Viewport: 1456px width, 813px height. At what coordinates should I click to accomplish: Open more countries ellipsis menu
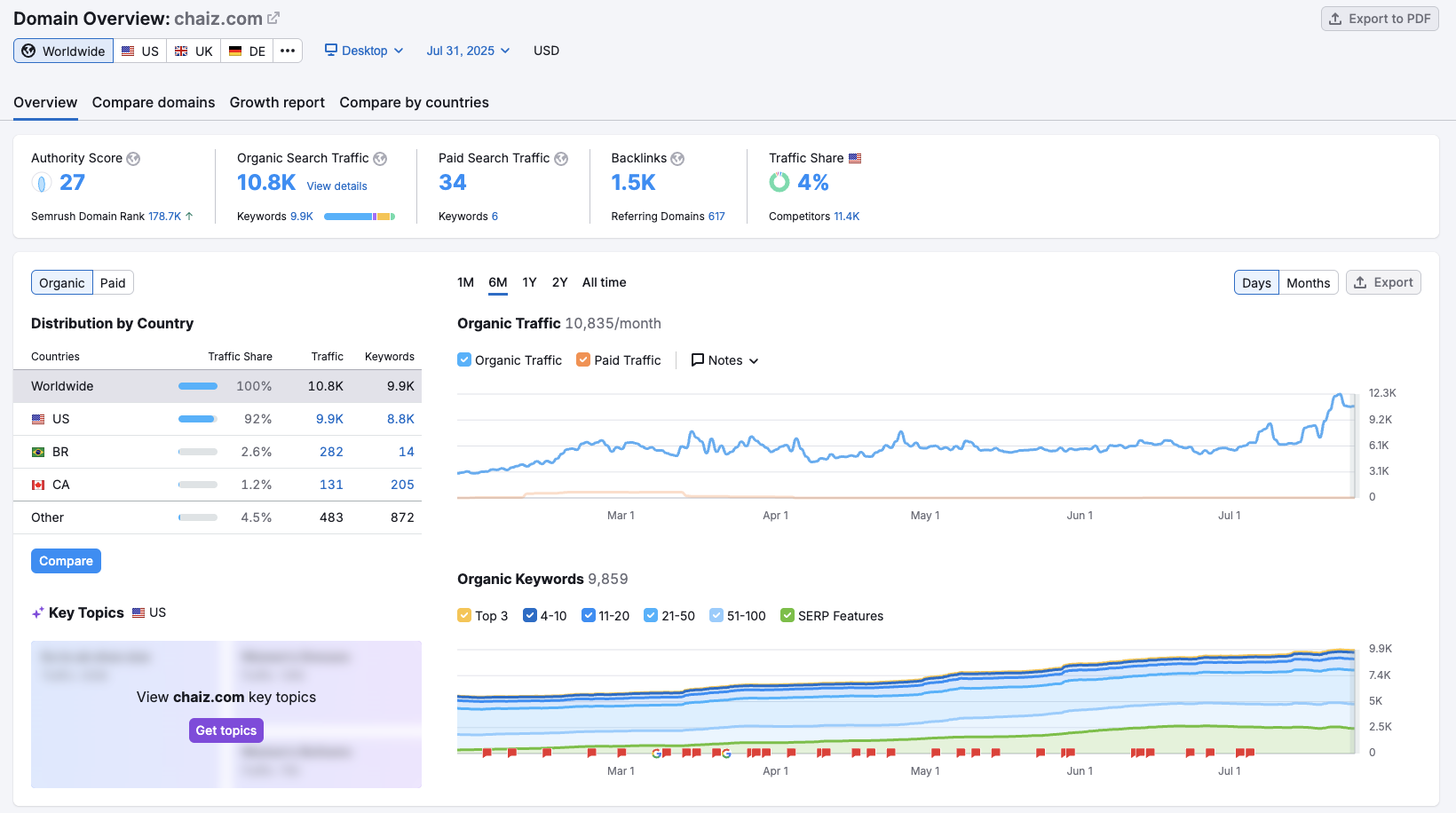pyautogui.click(x=288, y=51)
